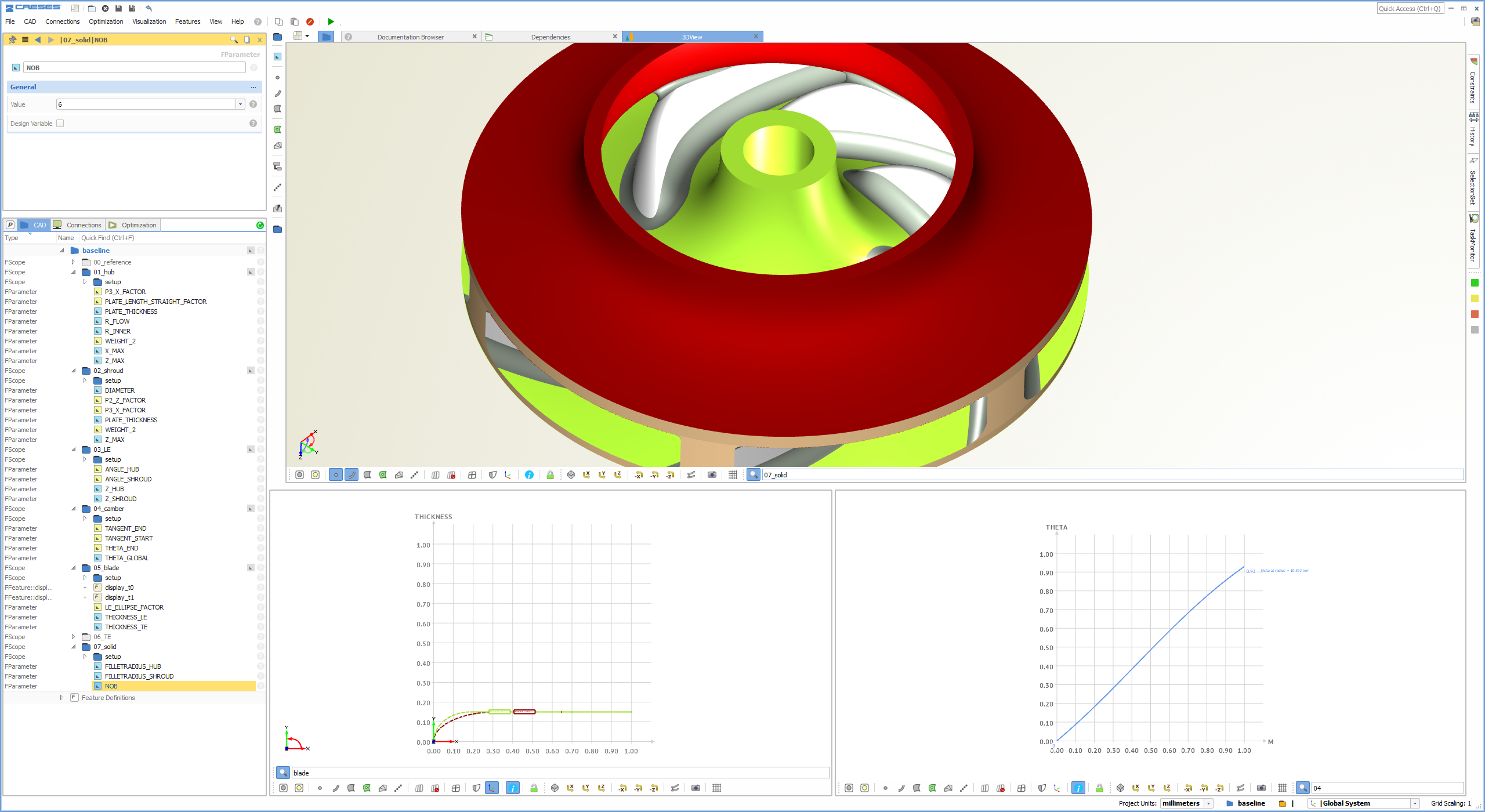Collapse the baseline root node
The width and height of the screenshot is (1485, 812).
(x=61, y=251)
